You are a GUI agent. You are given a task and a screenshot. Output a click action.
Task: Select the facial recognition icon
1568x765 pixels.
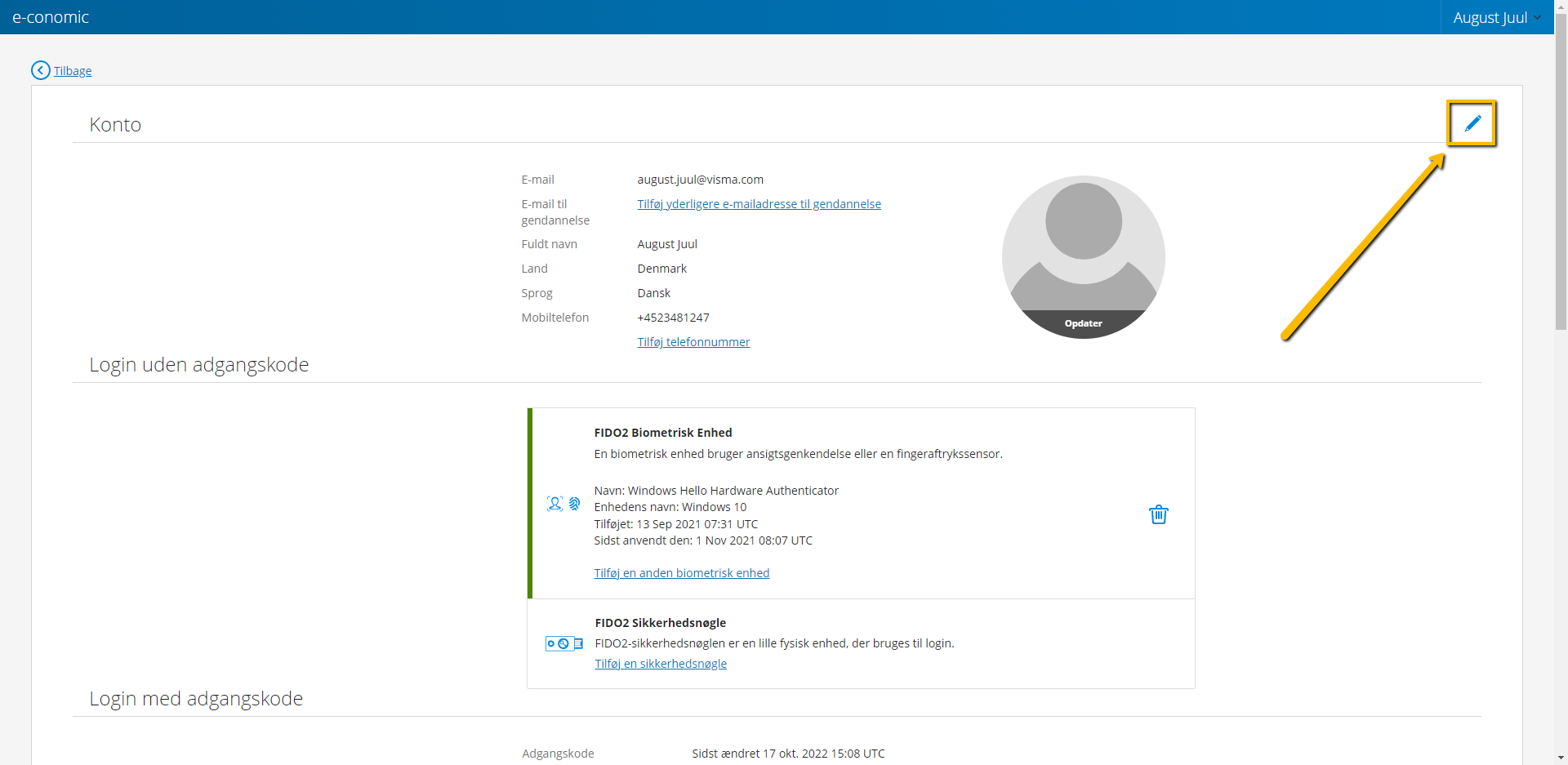(x=554, y=504)
